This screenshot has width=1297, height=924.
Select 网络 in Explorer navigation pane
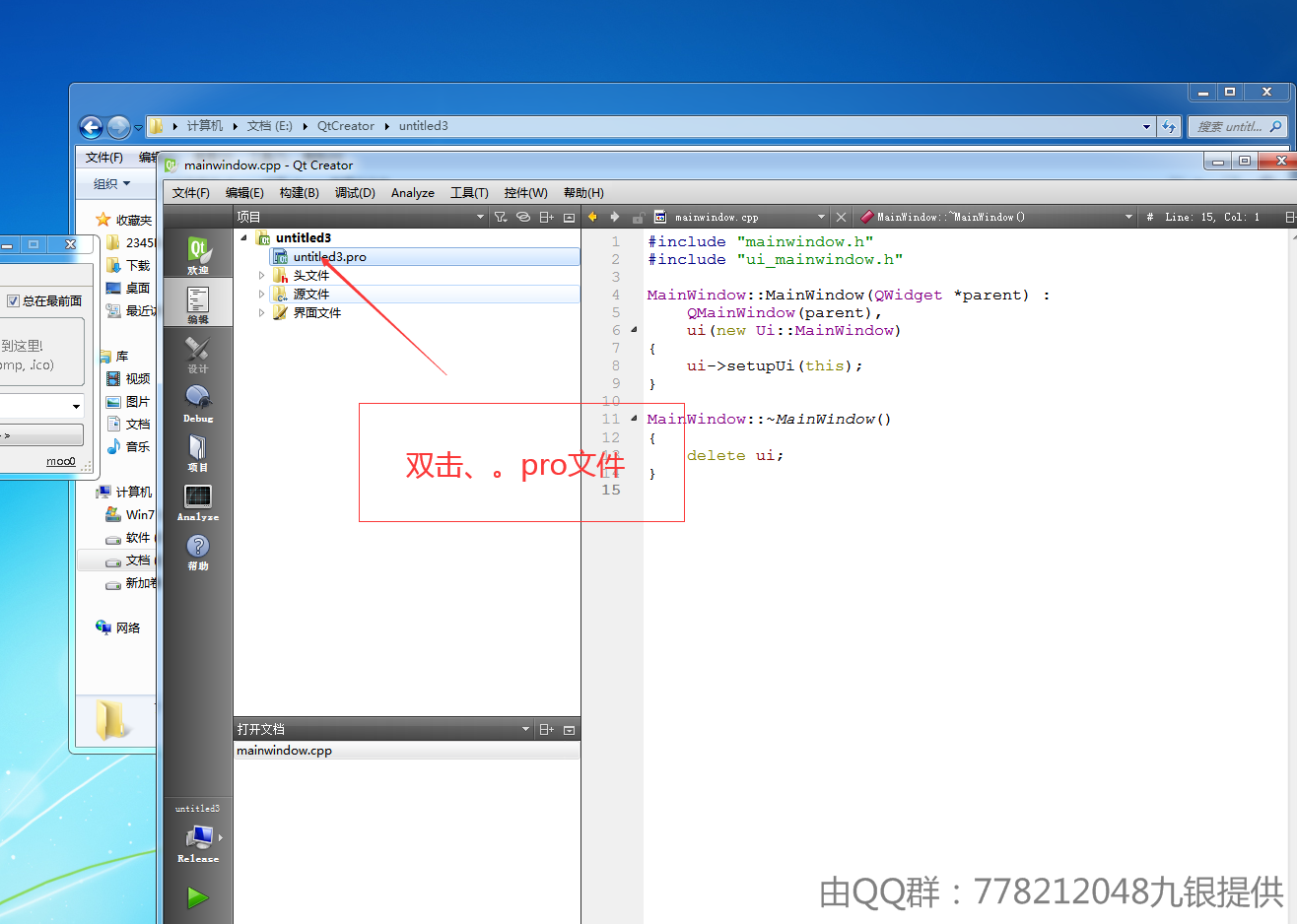tap(118, 627)
